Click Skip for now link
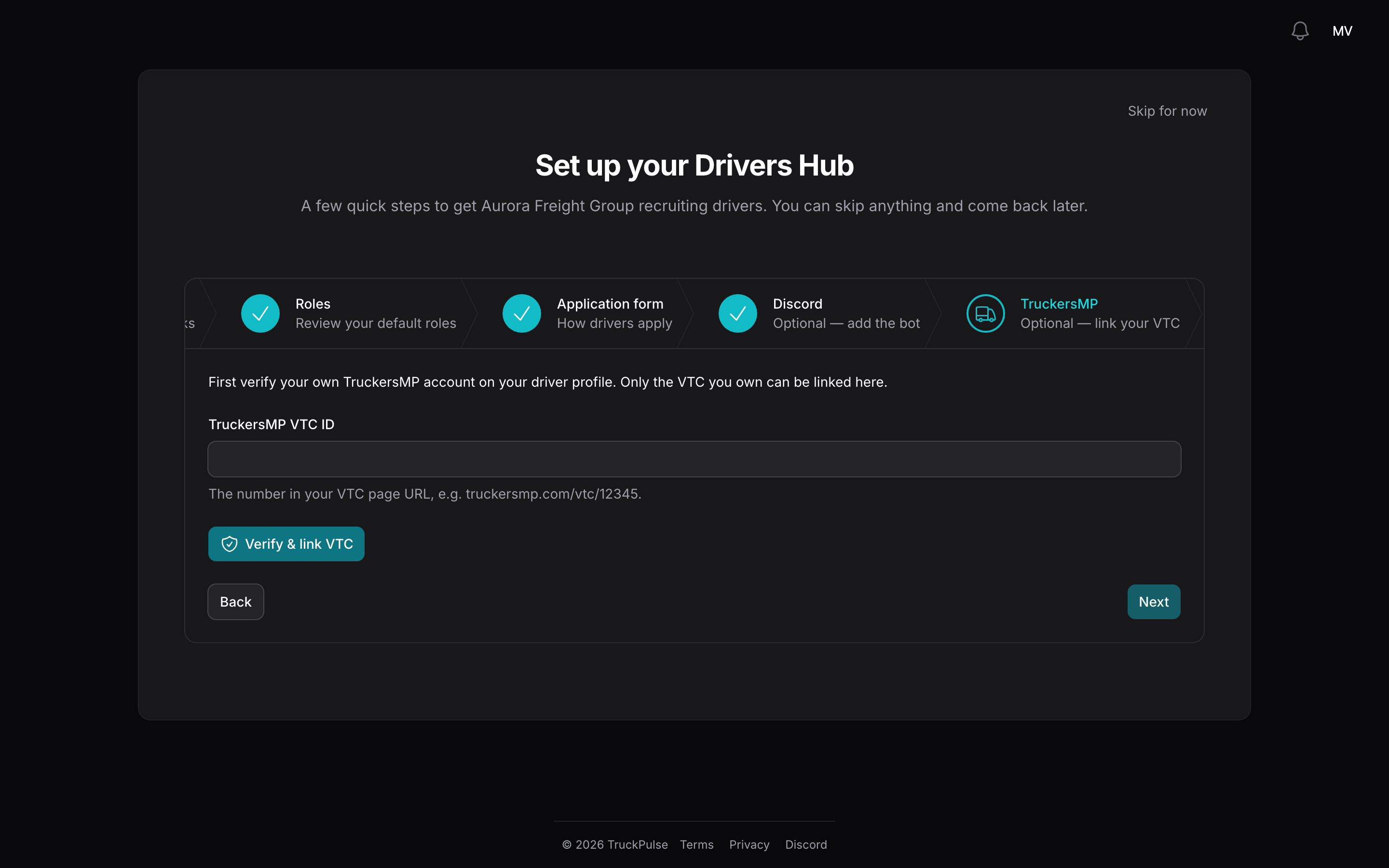The height and width of the screenshot is (868, 1389). click(1168, 111)
